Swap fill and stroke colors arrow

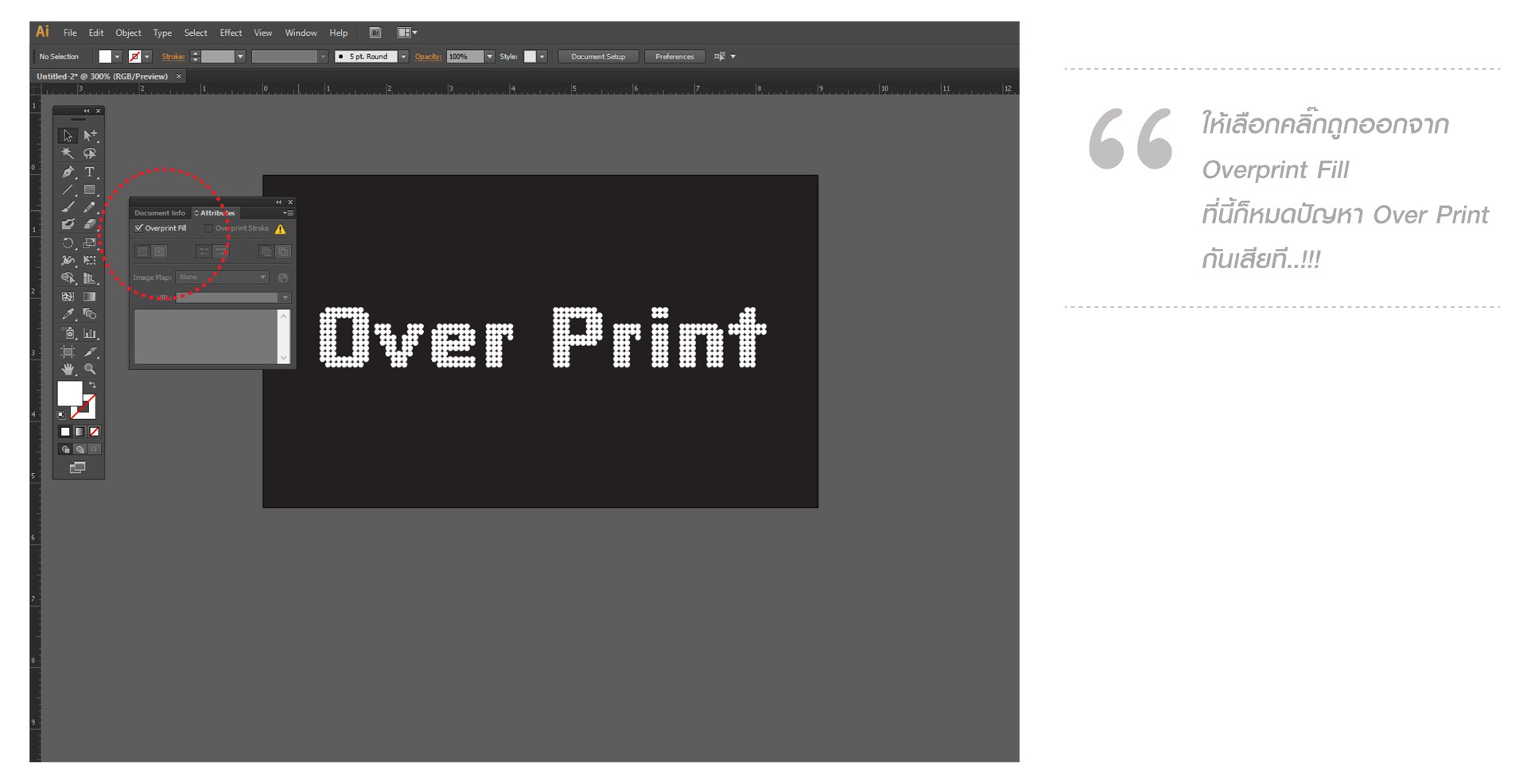click(x=93, y=385)
